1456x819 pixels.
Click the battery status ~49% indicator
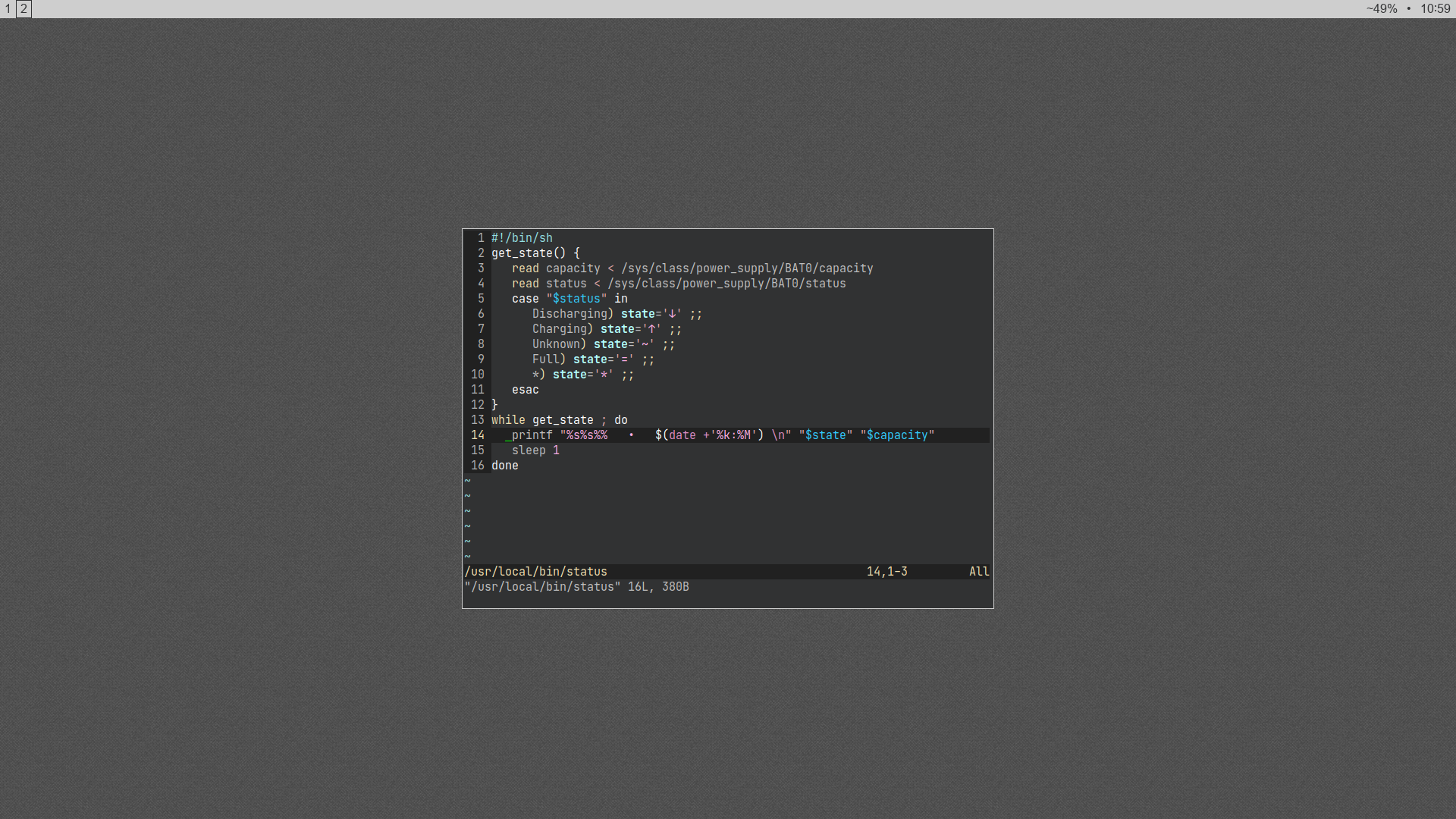tap(1382, 9)
